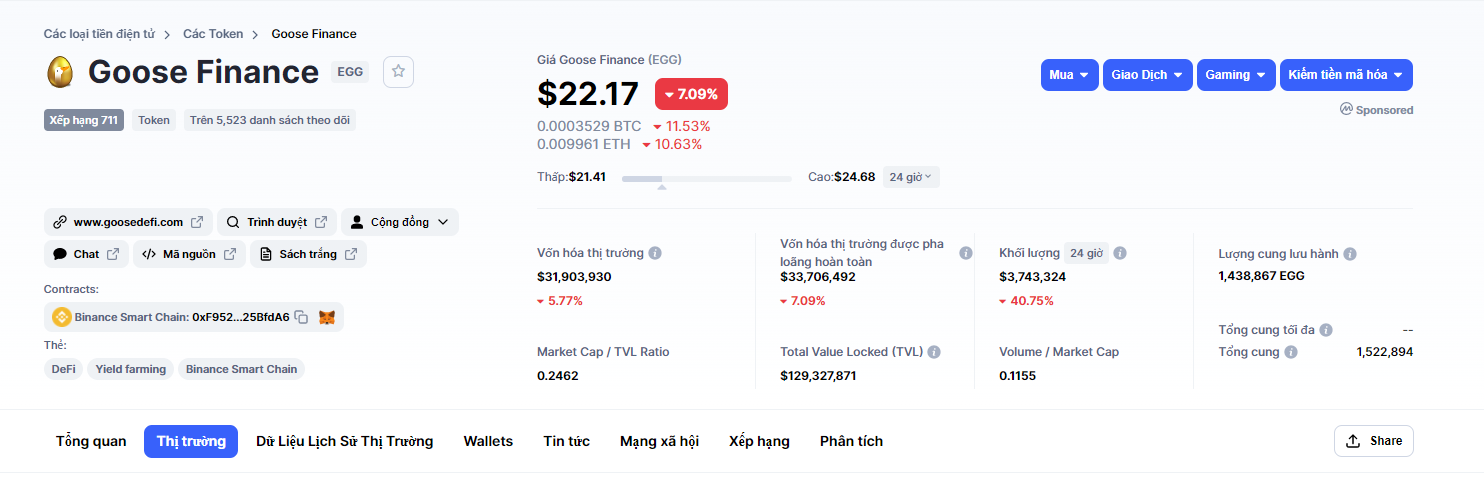Image resolution: width=1484 pixels, height=487 pixels.
Task: Click the MetaMask fox icon
Action: click(x=327, y=317)
